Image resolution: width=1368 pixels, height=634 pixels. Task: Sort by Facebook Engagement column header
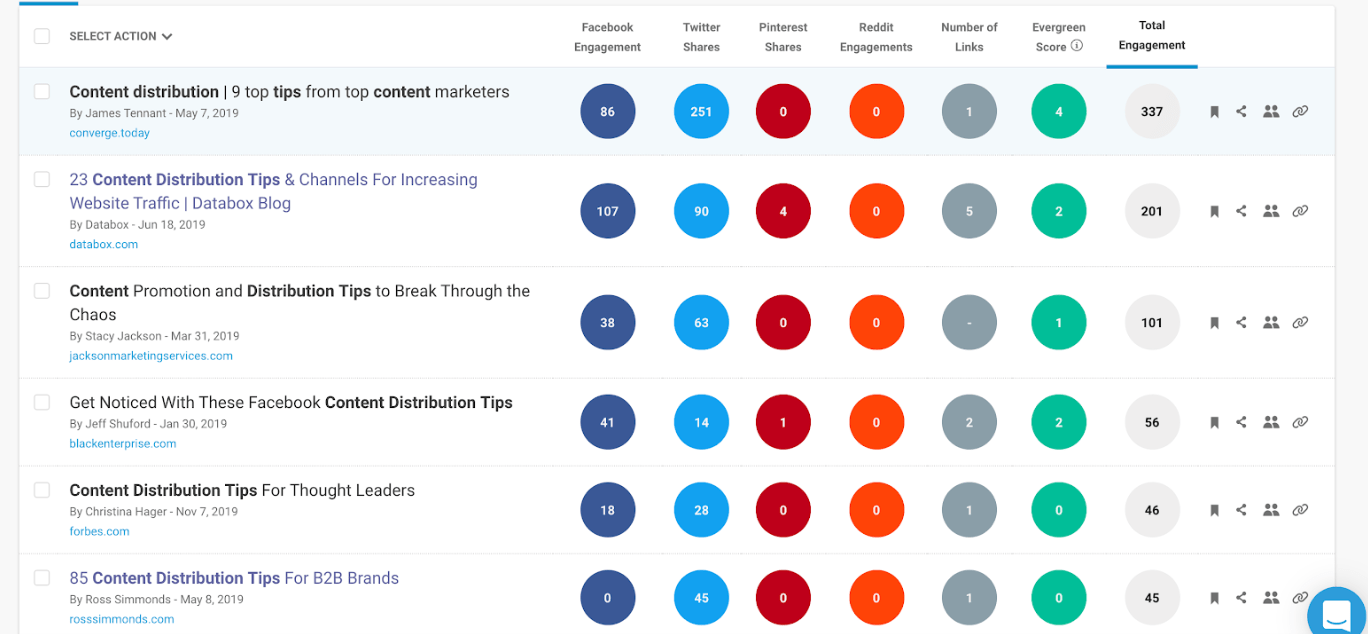[x=607, y=37]
